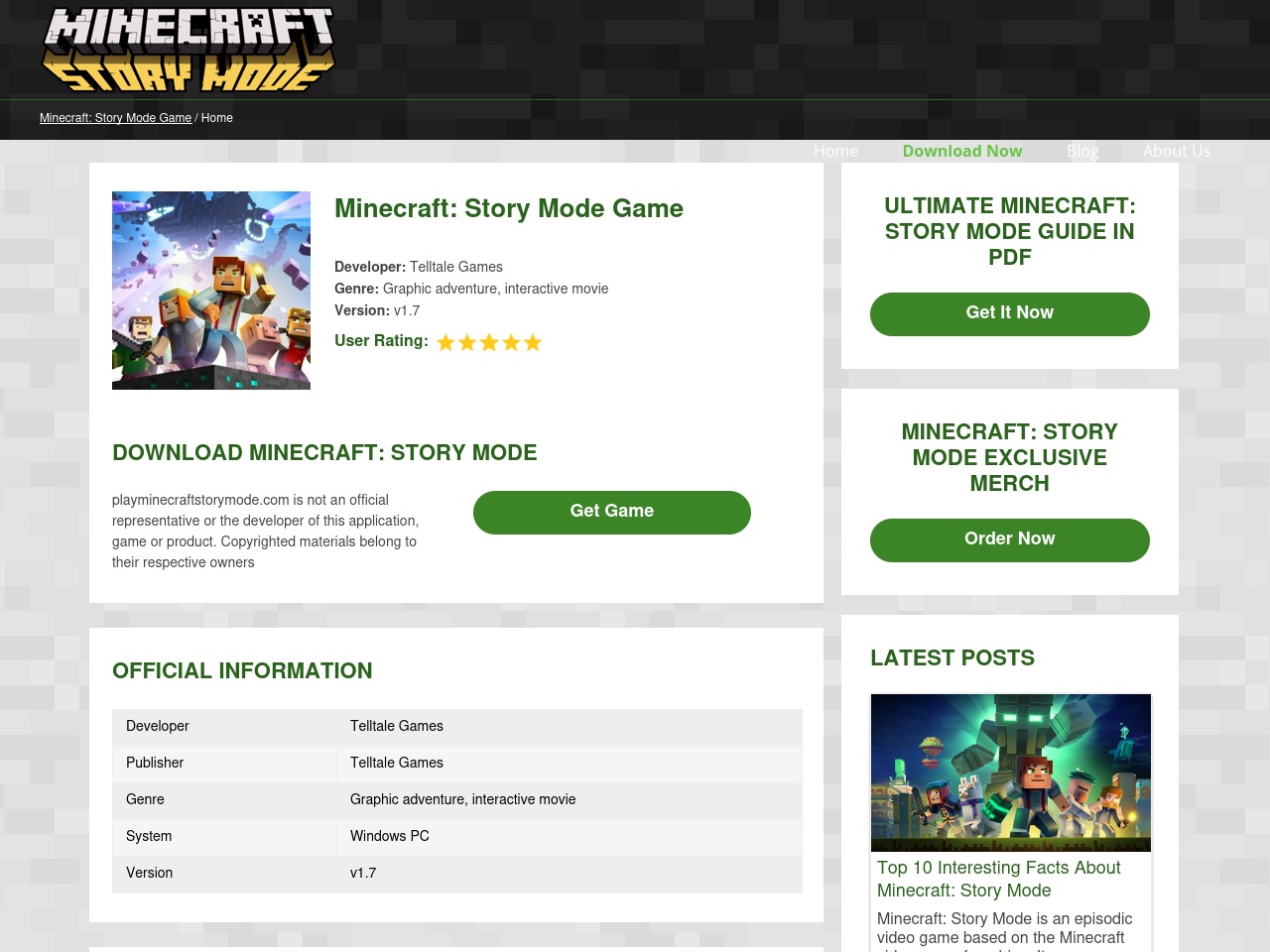Click the fifth user rating star
The image size is (1270, 952).
(533, 342)
